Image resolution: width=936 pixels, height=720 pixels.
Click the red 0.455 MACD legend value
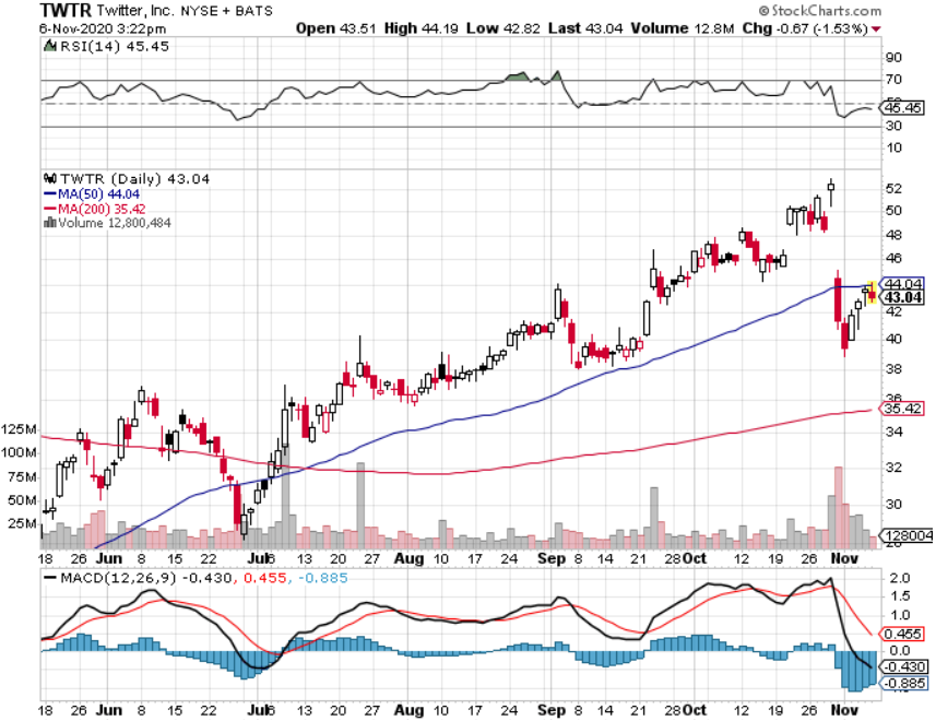[265, 578]
